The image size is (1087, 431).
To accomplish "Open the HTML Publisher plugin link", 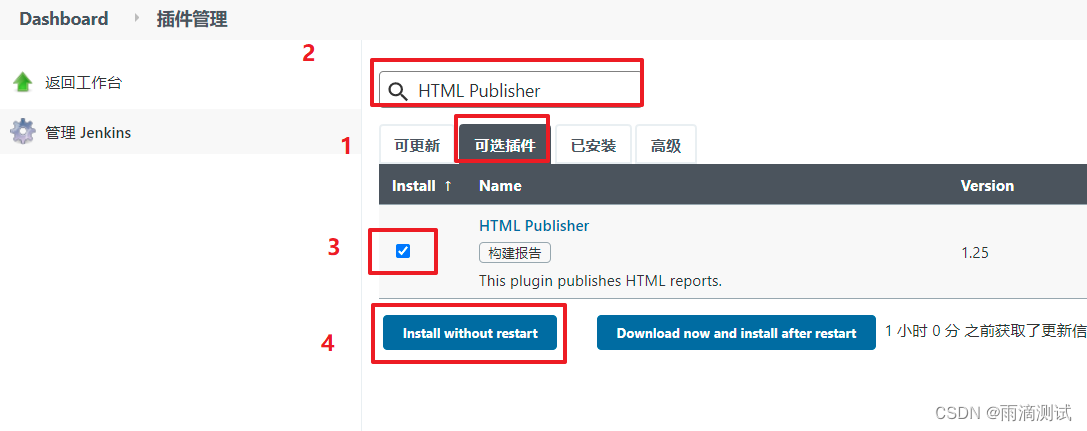I will coord(534,225).
